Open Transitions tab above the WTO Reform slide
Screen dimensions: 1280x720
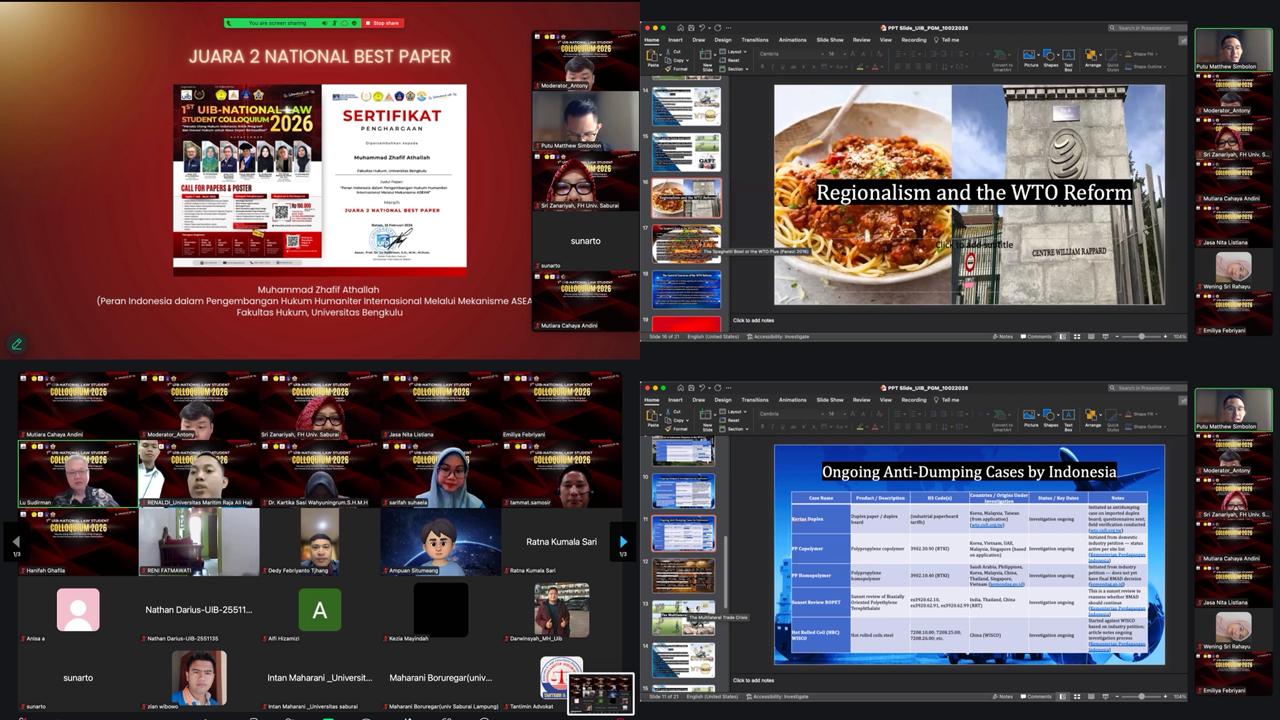[x=755, y=40]
